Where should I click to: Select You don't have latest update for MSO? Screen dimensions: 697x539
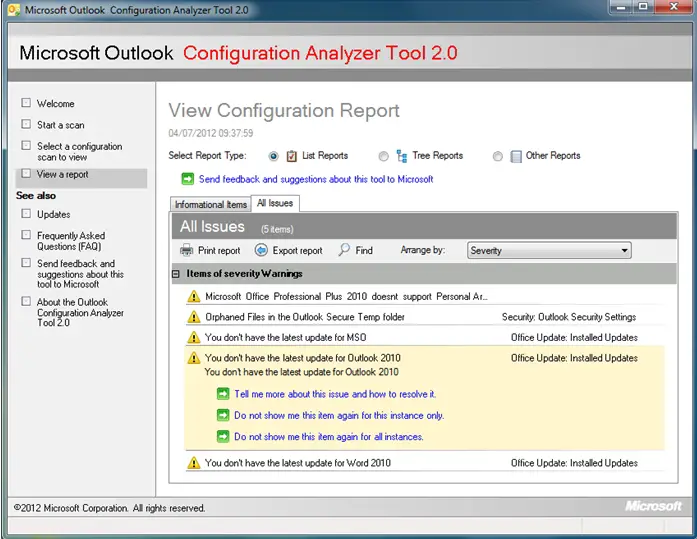(x=425, y=337)
